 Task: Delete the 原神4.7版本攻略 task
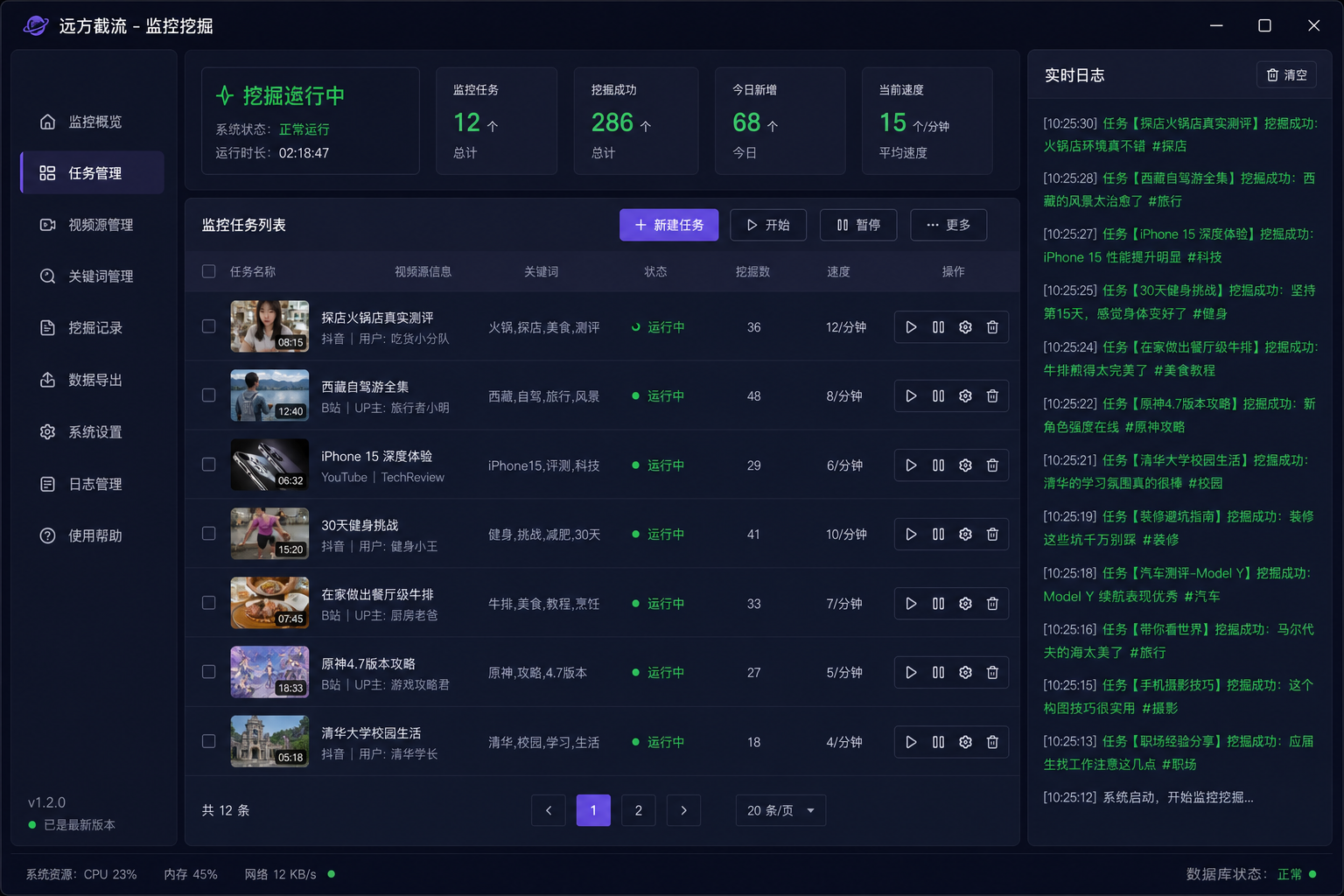(x=992, y=673)
